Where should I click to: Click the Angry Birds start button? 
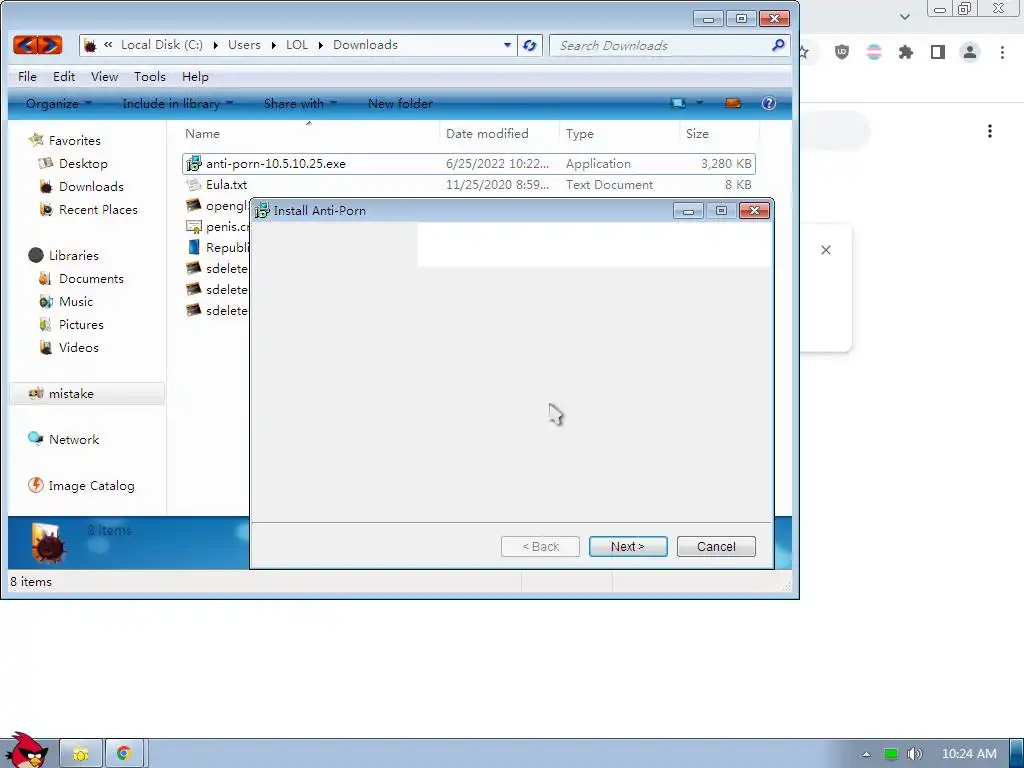[x=25, y=750]
